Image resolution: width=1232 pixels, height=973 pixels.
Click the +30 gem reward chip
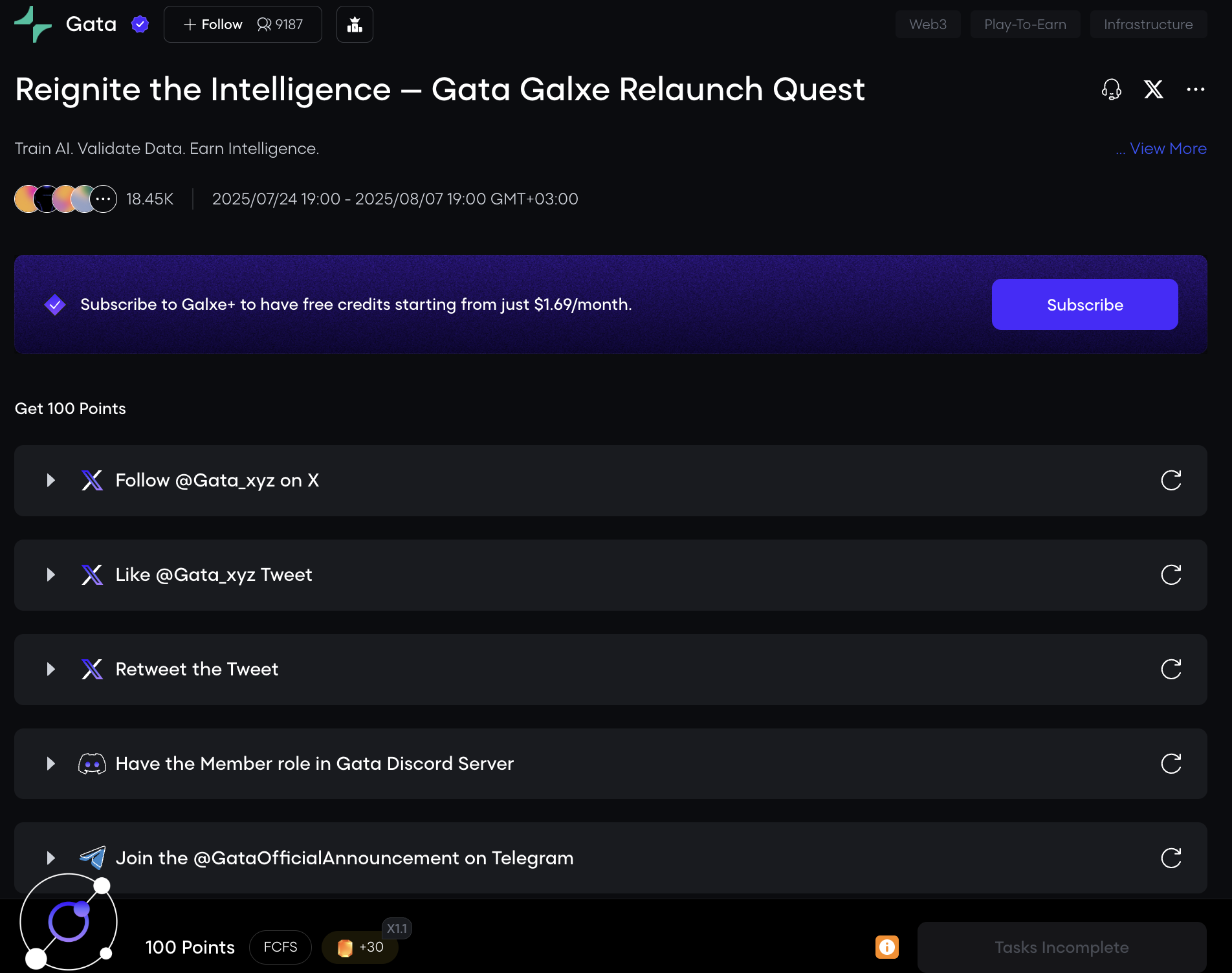pos(360,947)
